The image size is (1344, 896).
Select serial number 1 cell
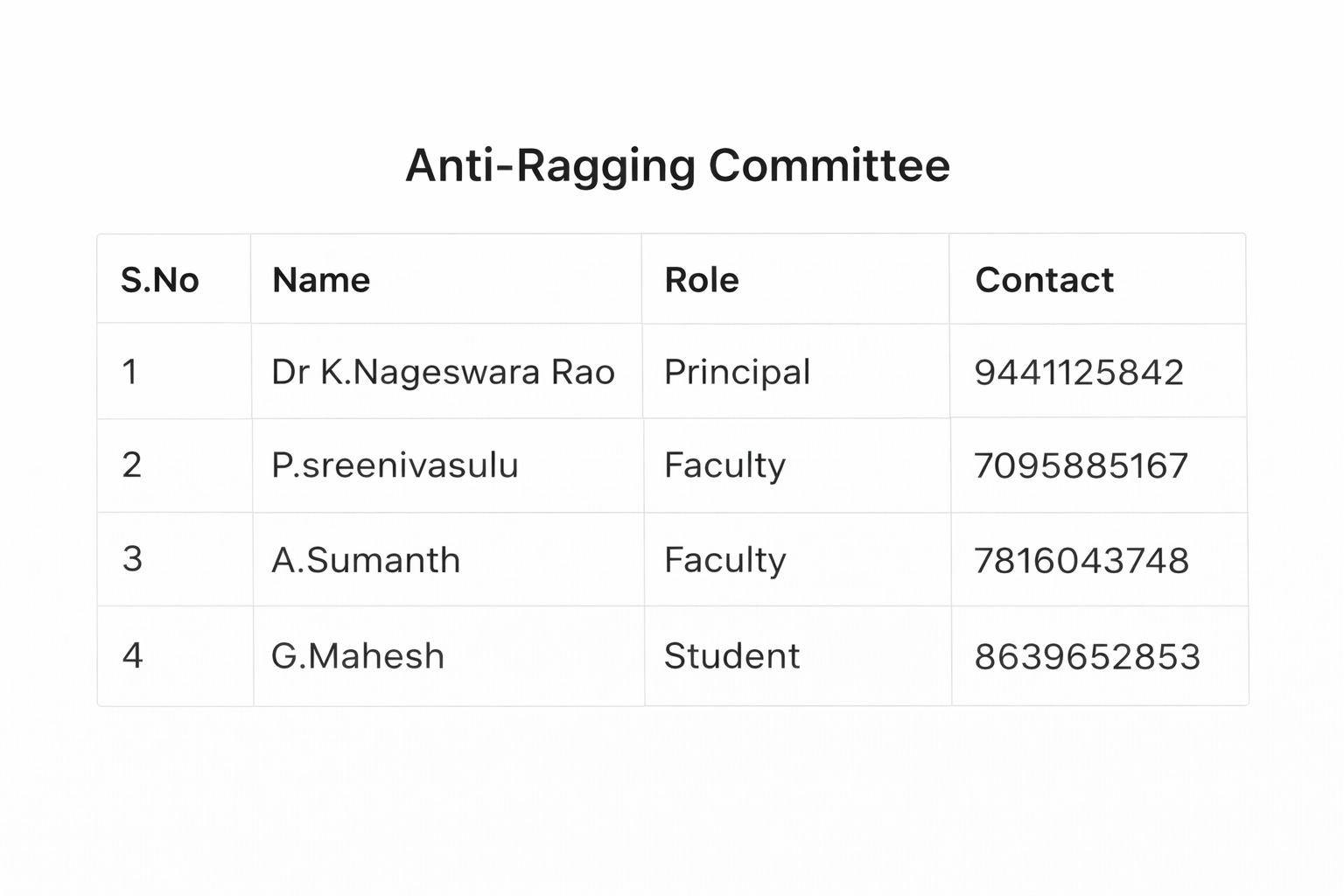[130, 372]
